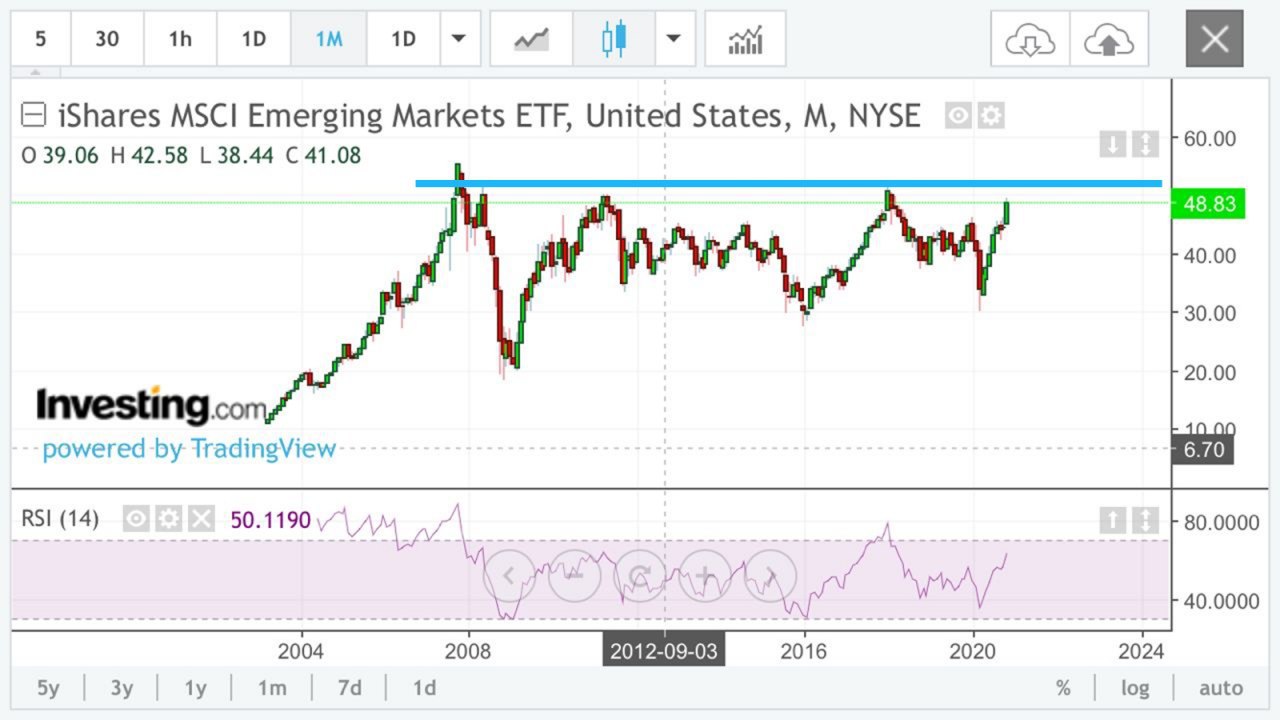Select the area line chart style
The width and height of the screenshot is (1280, 720).
532,39
